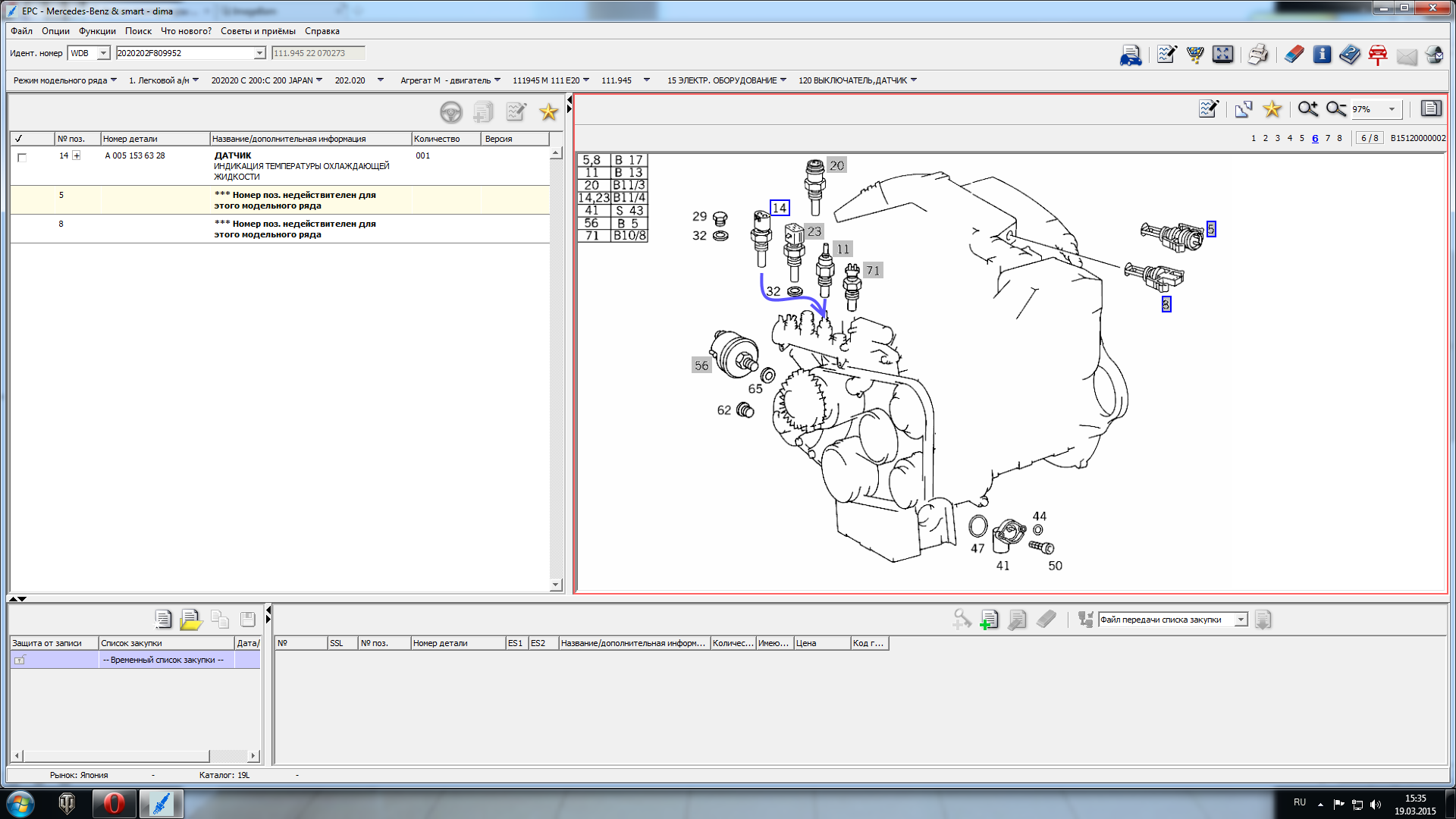Open the 97% zoom level dropdown
The width and height of the screenshot is (1456, 819).
click(x=1392, y=109)
